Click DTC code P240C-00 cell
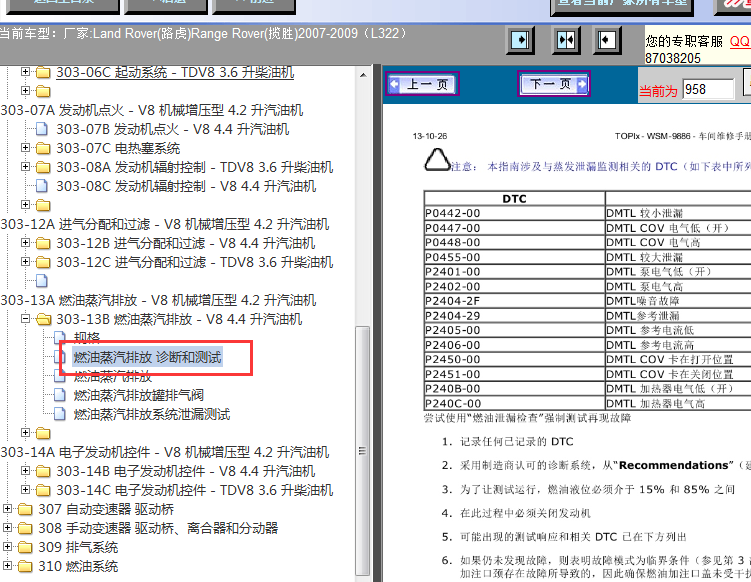 [514, 403]
